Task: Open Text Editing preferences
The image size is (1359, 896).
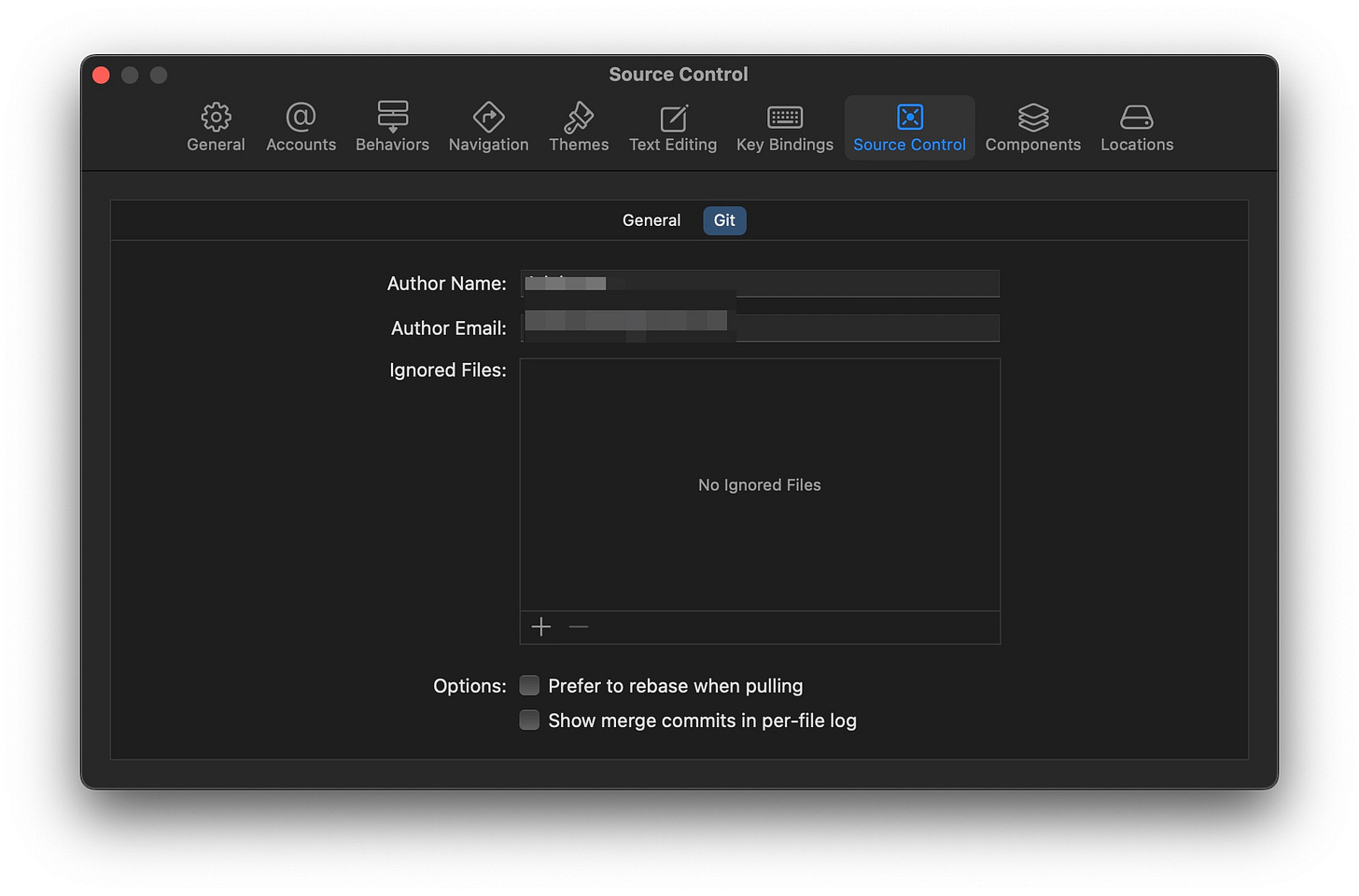Action: [673, 127]
